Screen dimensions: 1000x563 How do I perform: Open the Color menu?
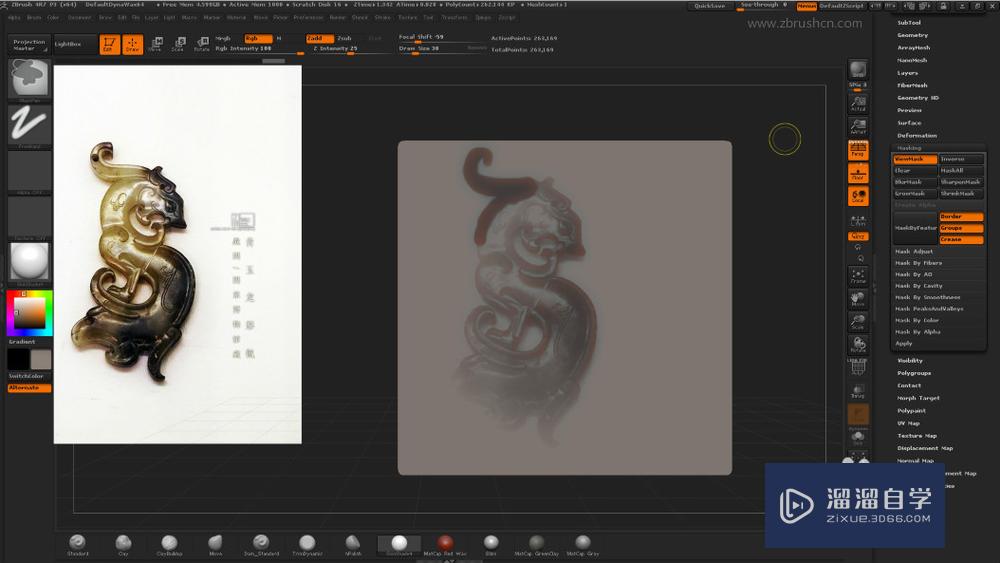(53, 17)
